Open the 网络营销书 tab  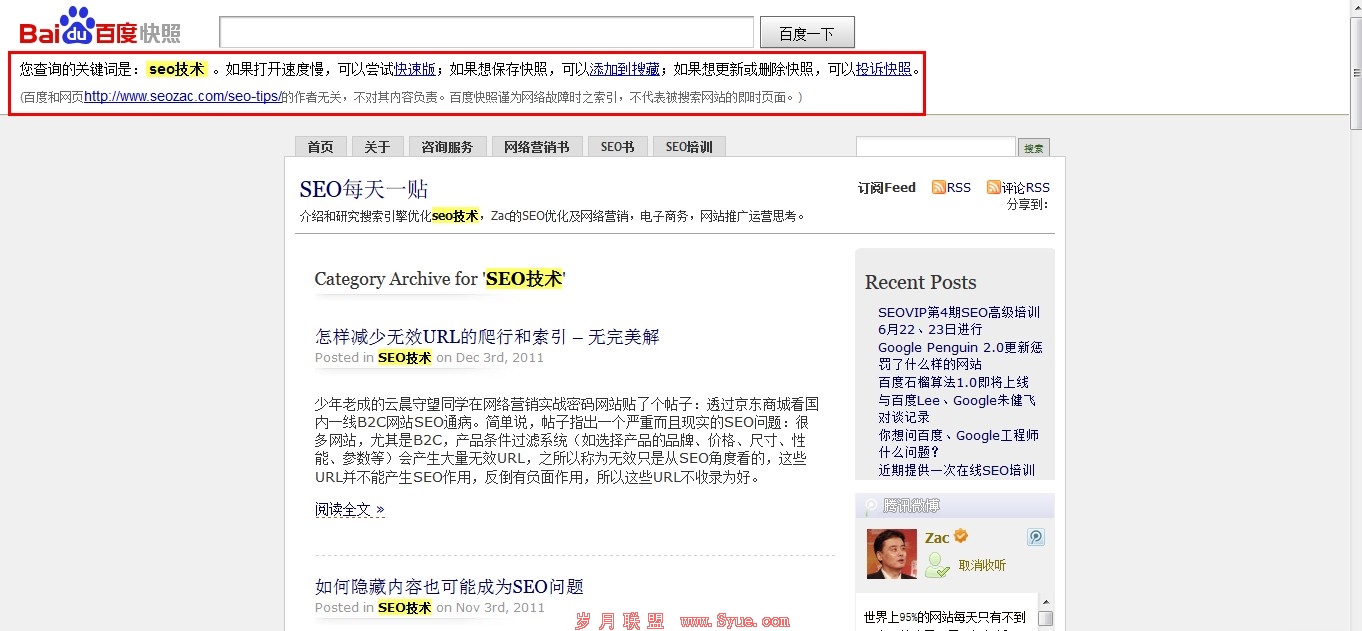536,147
